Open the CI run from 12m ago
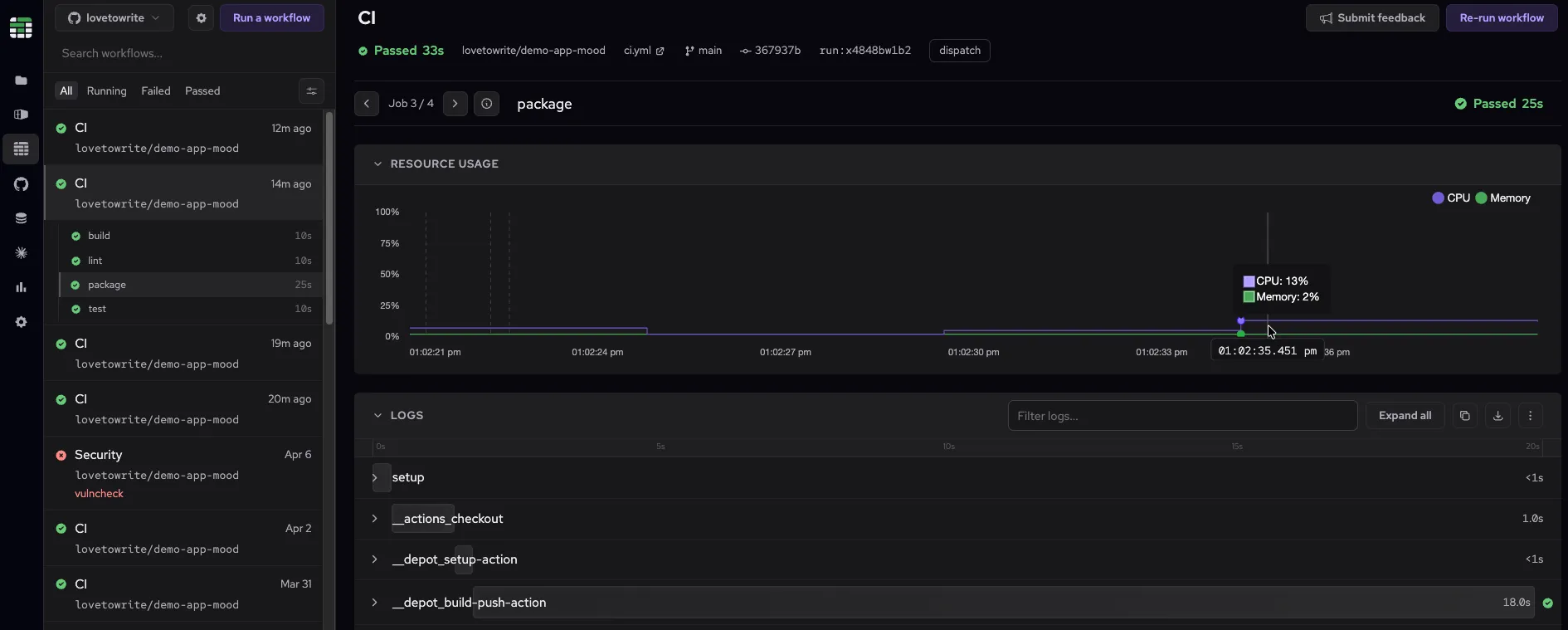Viewport: 1568px width, 630px height. pyautogui.click(x=183, y=137)
